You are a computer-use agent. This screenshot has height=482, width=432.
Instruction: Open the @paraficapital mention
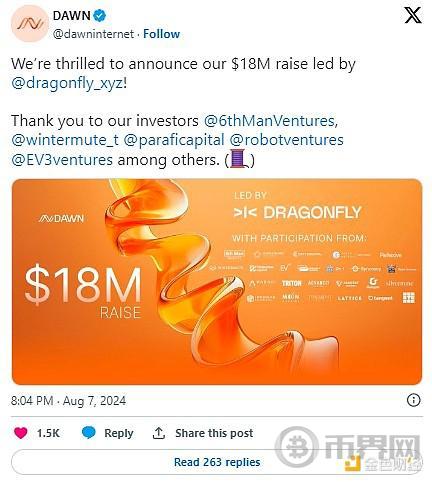[x=174, y=140]
